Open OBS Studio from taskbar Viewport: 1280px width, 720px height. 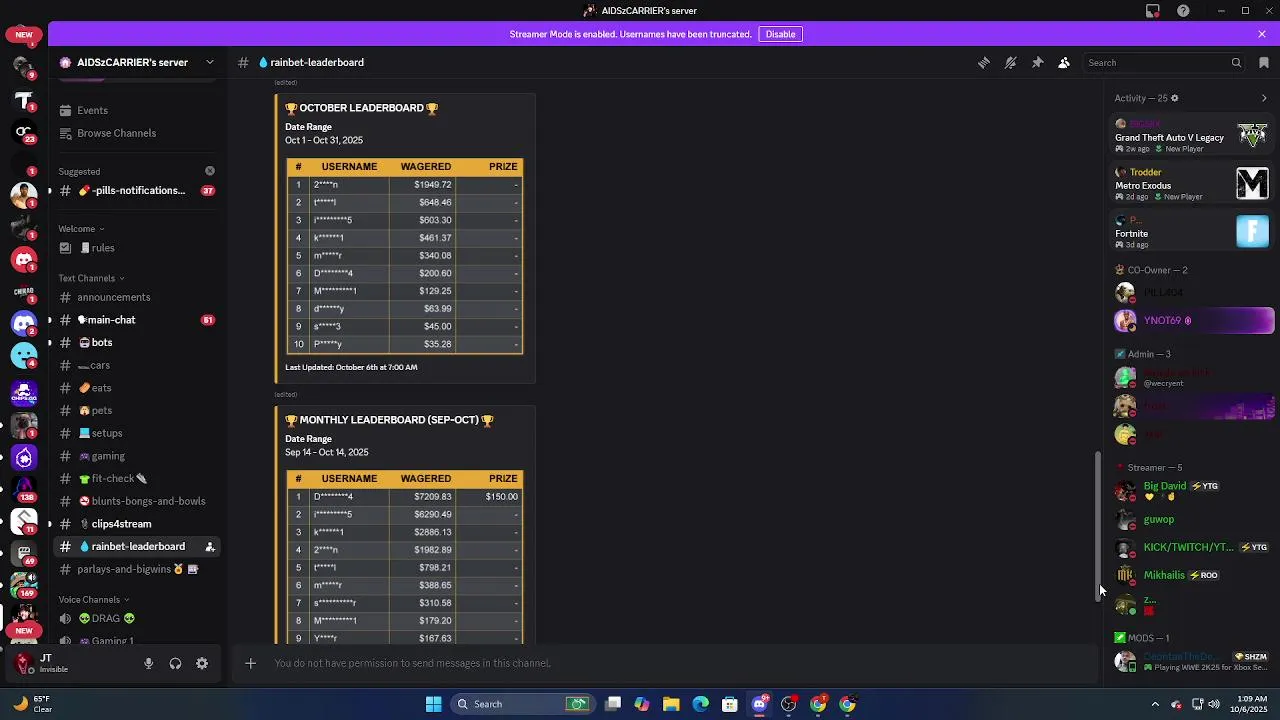click(x=789, y=704)
